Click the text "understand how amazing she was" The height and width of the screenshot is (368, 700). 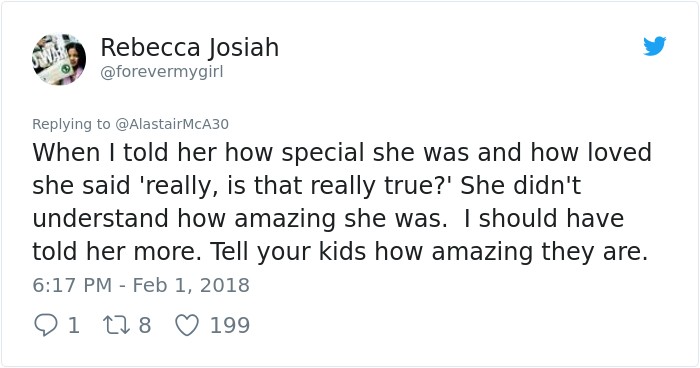[x=238, y=219]
